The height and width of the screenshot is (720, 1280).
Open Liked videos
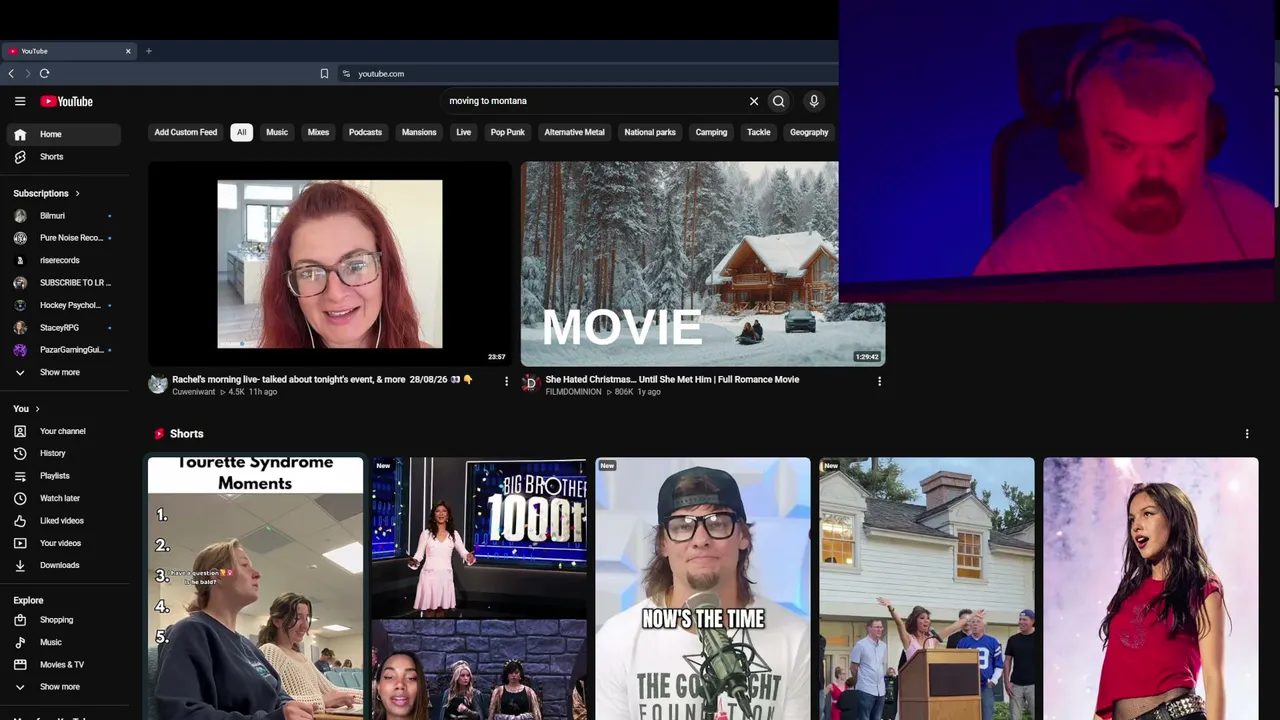[64, 521]
